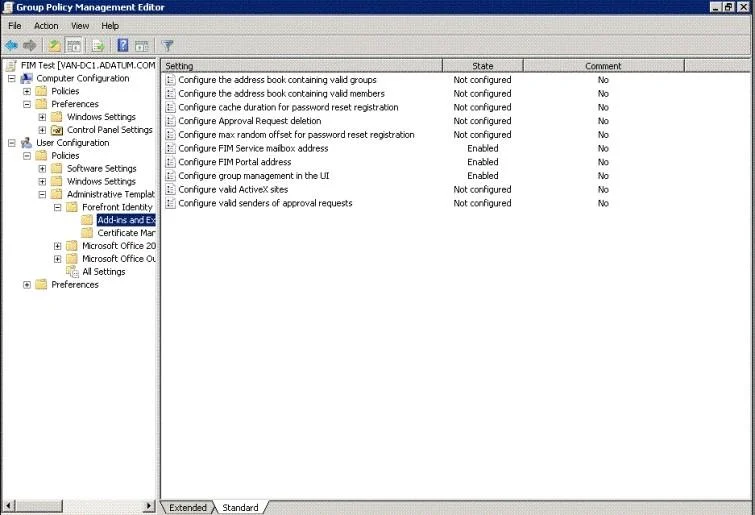Screen dimensions: 755x515
Task: Click the Forward arrow toolbar icon
Action: click(x=30, y=46)
